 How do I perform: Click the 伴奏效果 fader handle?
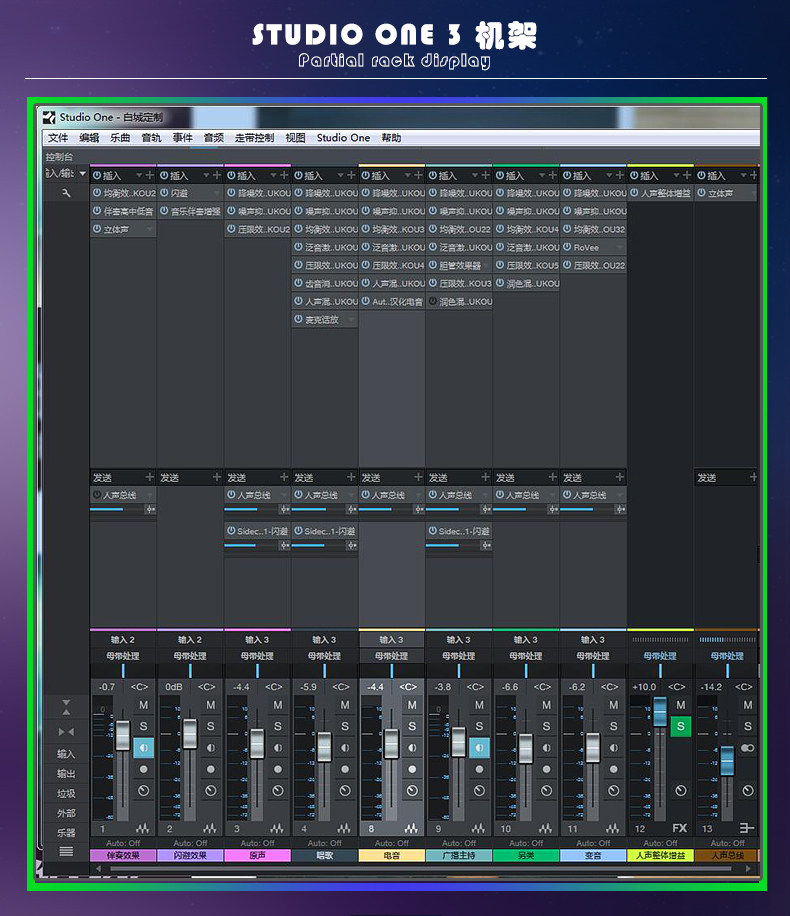pos(123,736)
